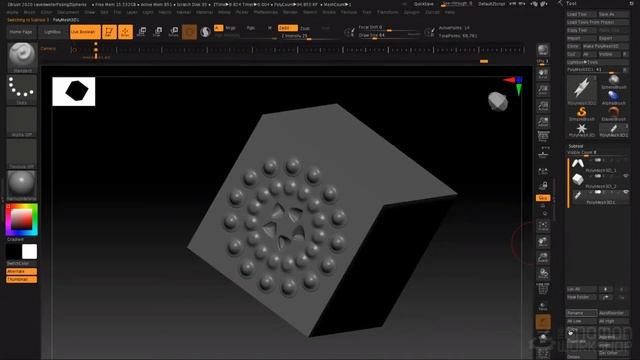Toggle Mrgb paint mode
This screenshot has height=360, width=640.
[x=231, y=28]
